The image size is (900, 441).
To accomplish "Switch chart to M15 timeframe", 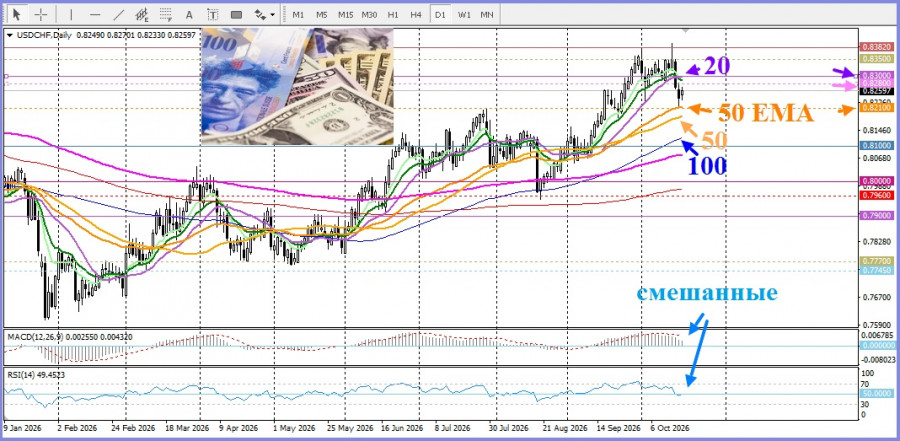I will (x=345, y=14).
